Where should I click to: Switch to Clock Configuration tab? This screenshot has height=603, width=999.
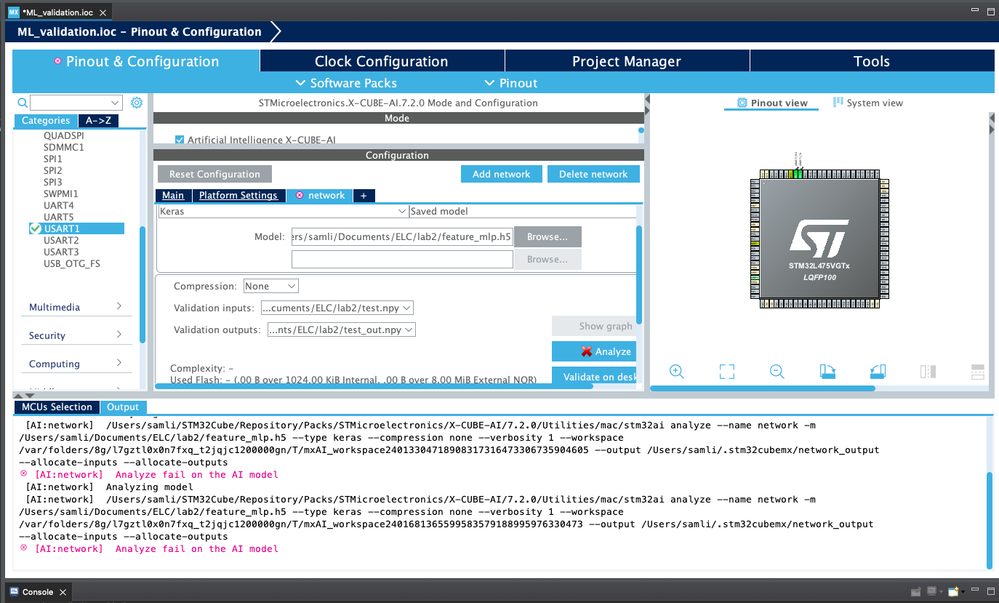[382, 61]
